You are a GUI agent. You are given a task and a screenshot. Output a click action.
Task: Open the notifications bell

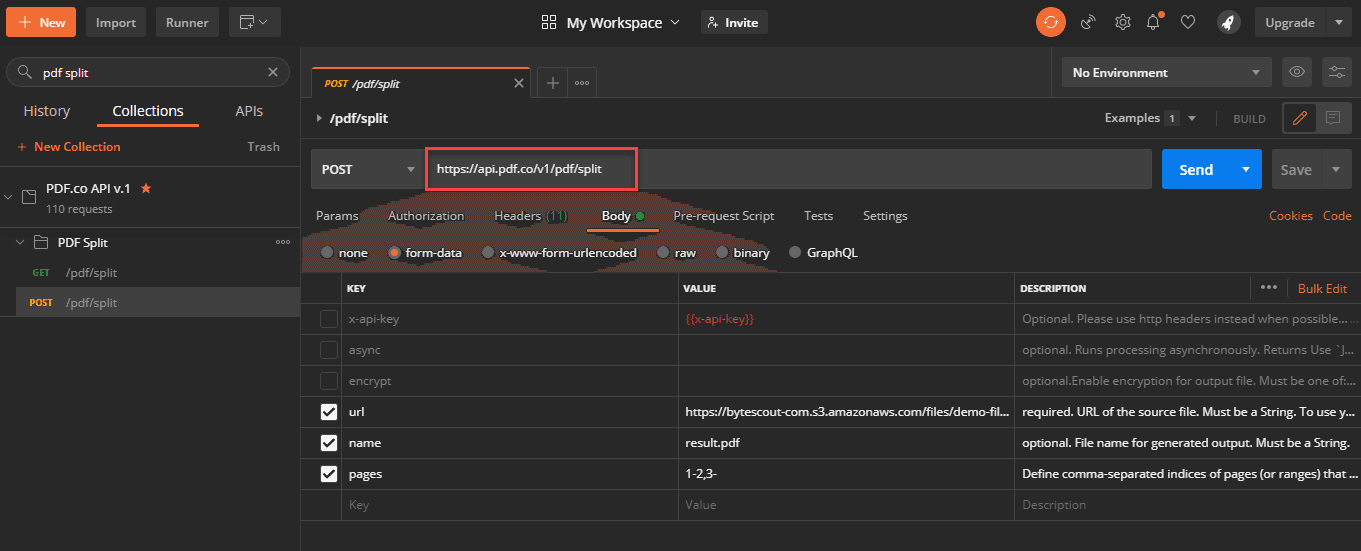click(1154, 22)
